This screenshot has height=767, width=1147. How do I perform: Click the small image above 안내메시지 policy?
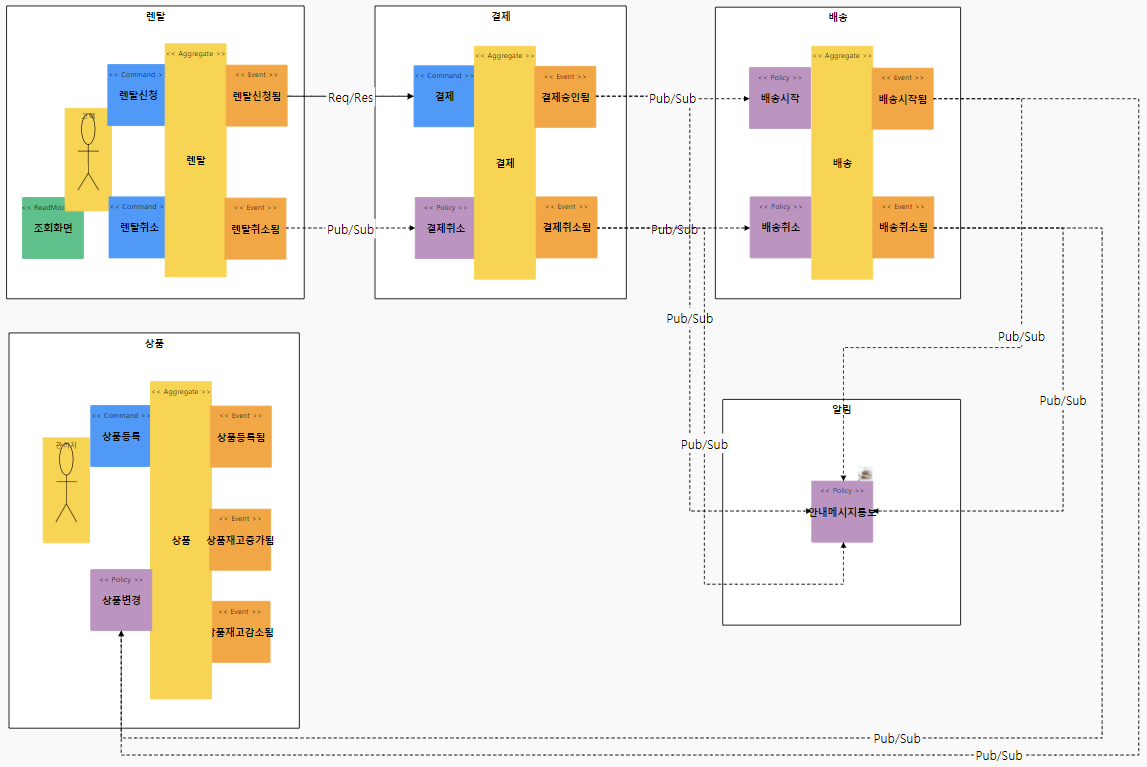[865, 474]
